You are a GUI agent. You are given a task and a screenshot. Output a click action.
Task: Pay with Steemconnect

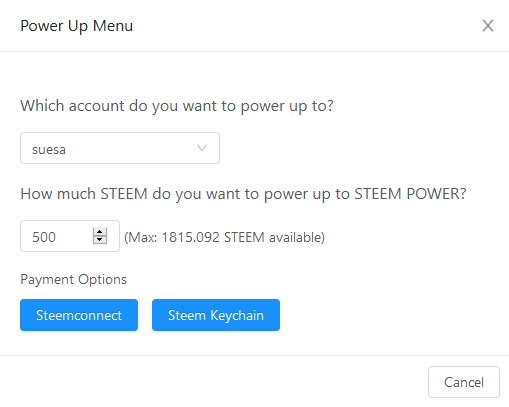[x=79, y=315]
